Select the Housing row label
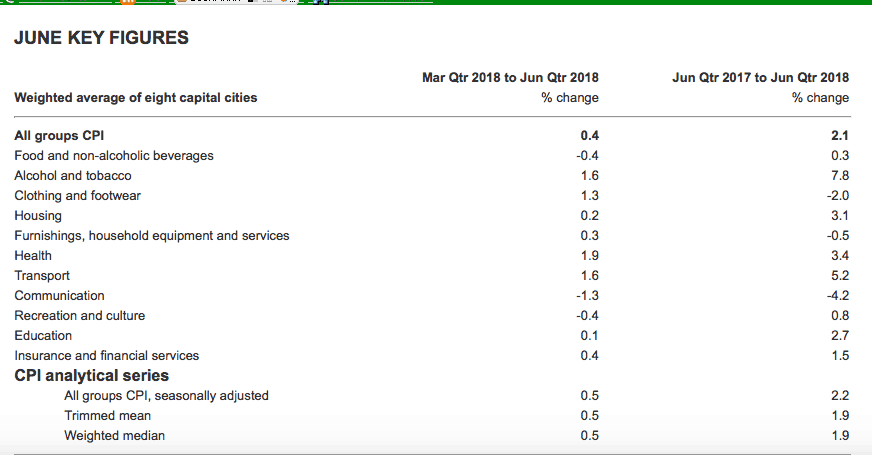872x455 pixels. [38, 215]
